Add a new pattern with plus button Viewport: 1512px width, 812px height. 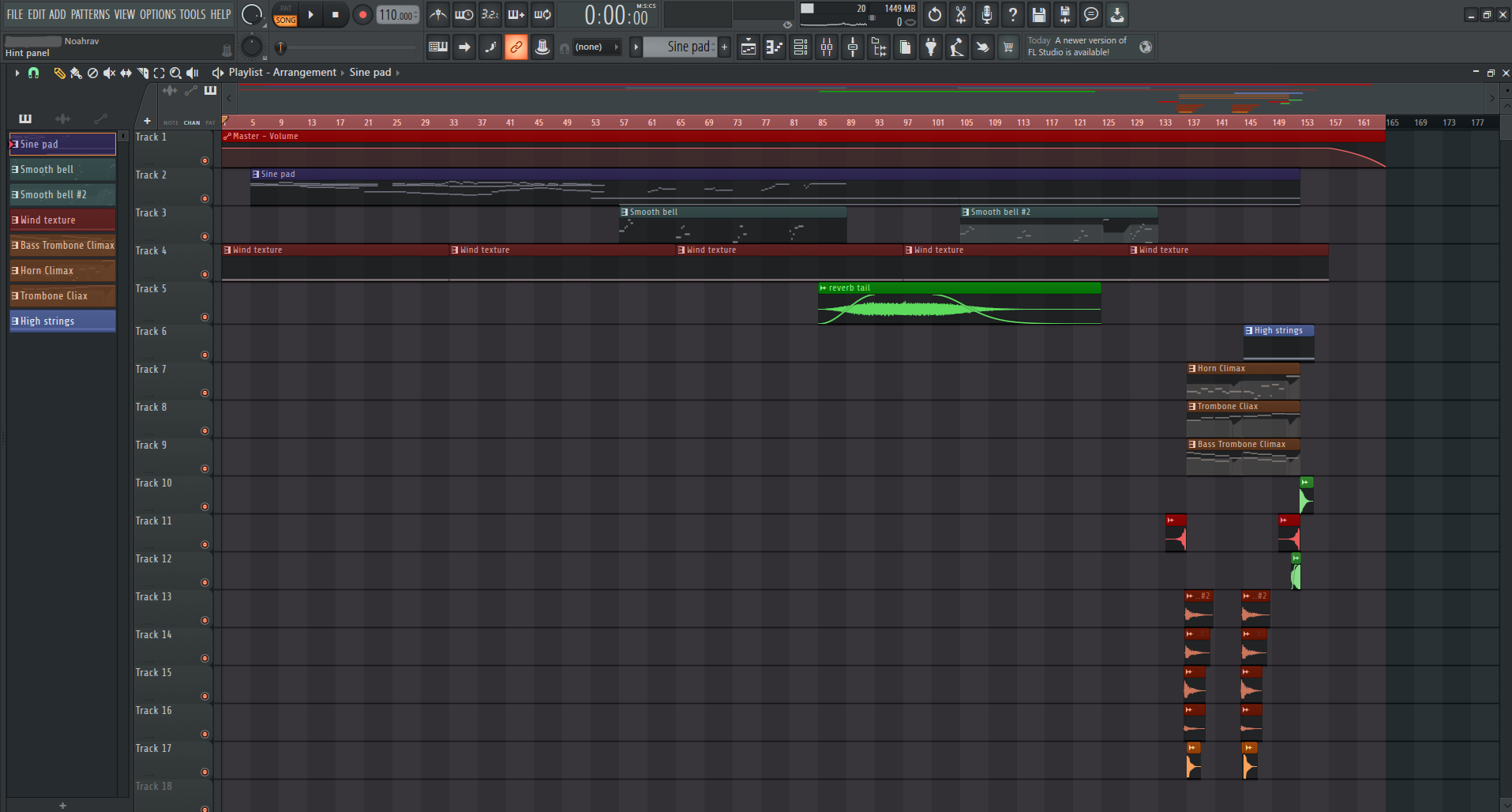(724, 47)
